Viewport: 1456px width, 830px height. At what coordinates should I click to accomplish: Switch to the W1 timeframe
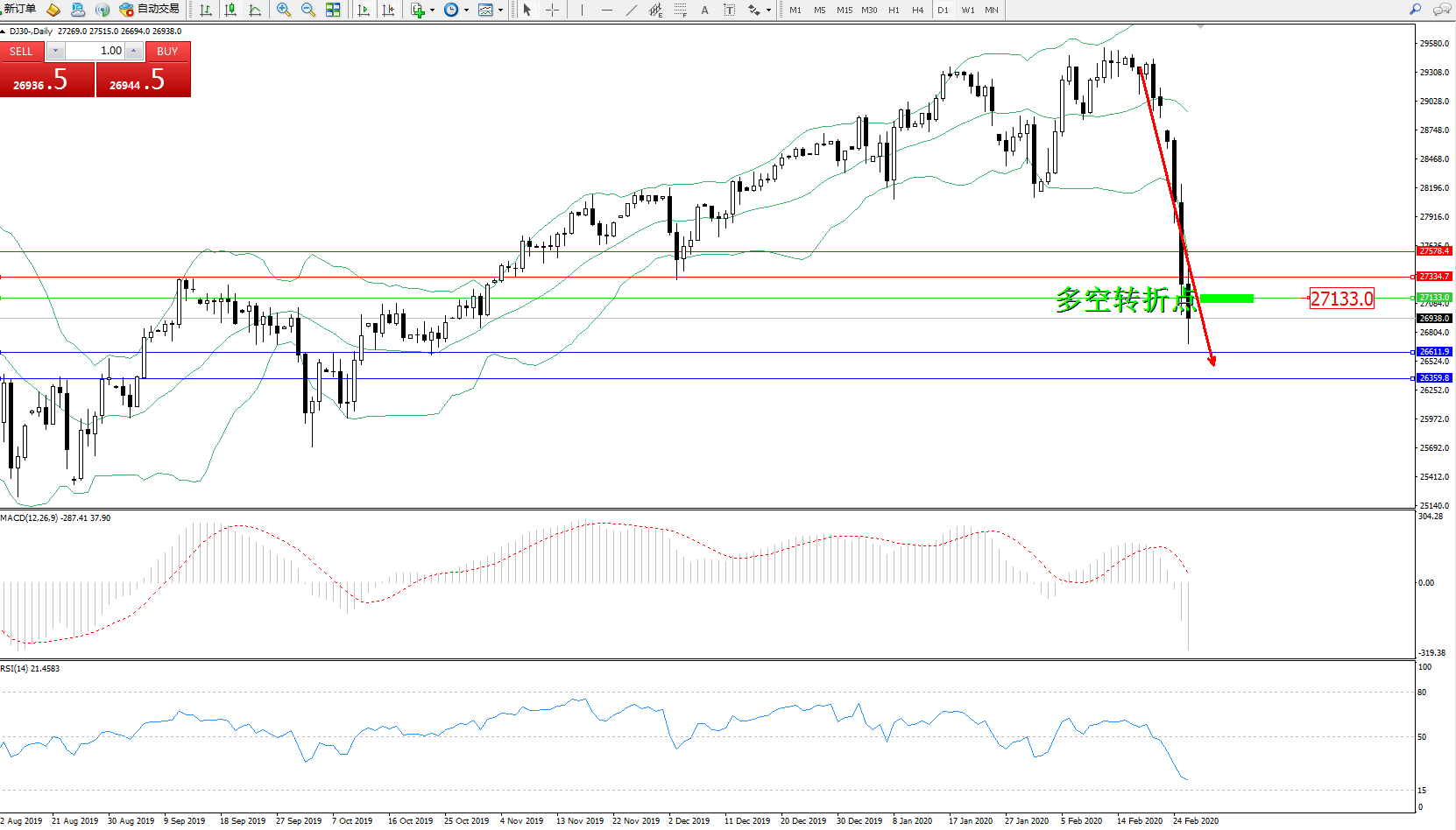click(x=967, y=11)
